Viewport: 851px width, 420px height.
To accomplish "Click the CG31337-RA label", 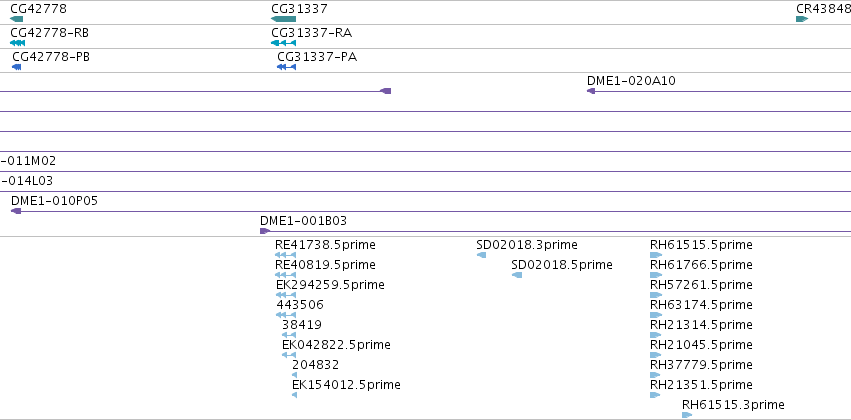I will pos(312,33).
